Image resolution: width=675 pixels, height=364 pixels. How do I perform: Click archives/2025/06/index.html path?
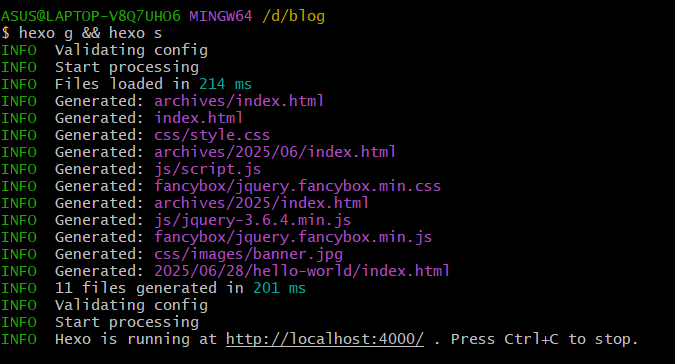(275, 152)
